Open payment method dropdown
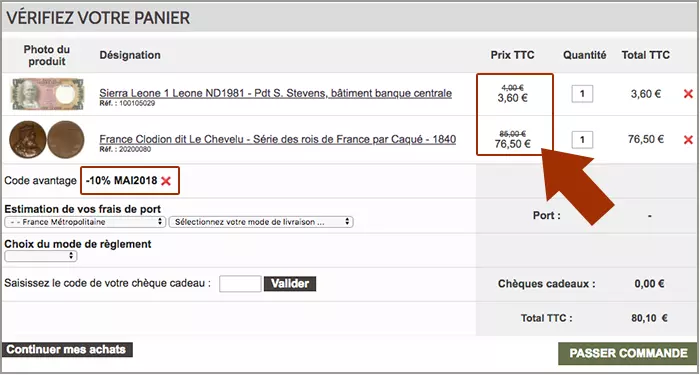This screenshot has width=700, height=375. coord(41,256)
